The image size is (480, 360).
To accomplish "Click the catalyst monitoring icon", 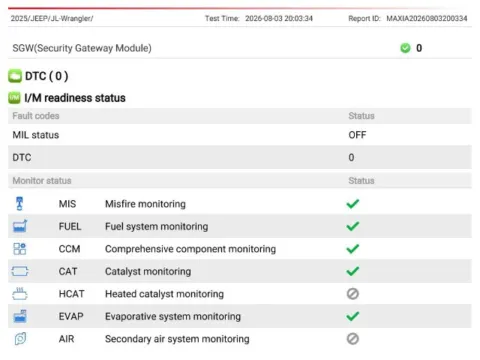I will (x=20, y=271).
